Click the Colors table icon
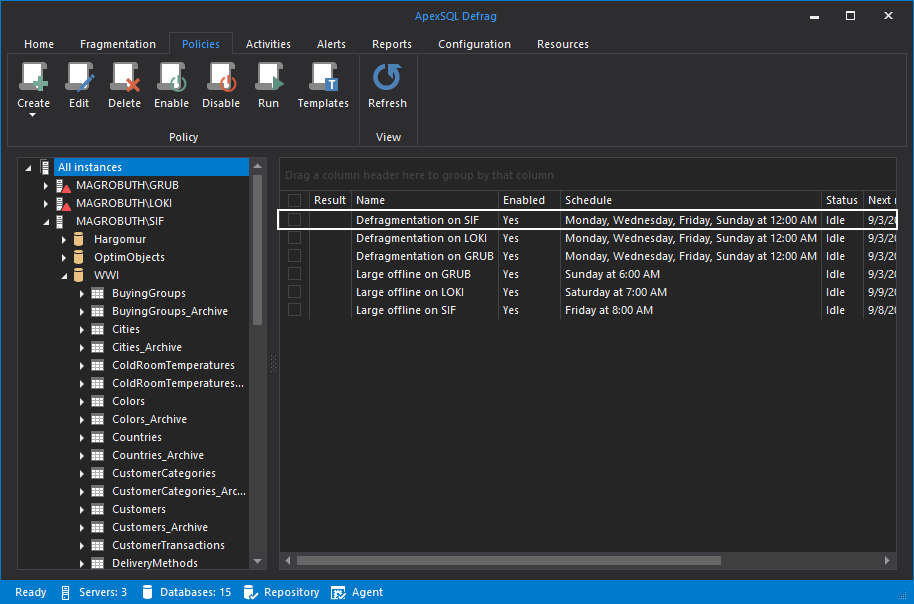914x604 pixels. (97, 402)
